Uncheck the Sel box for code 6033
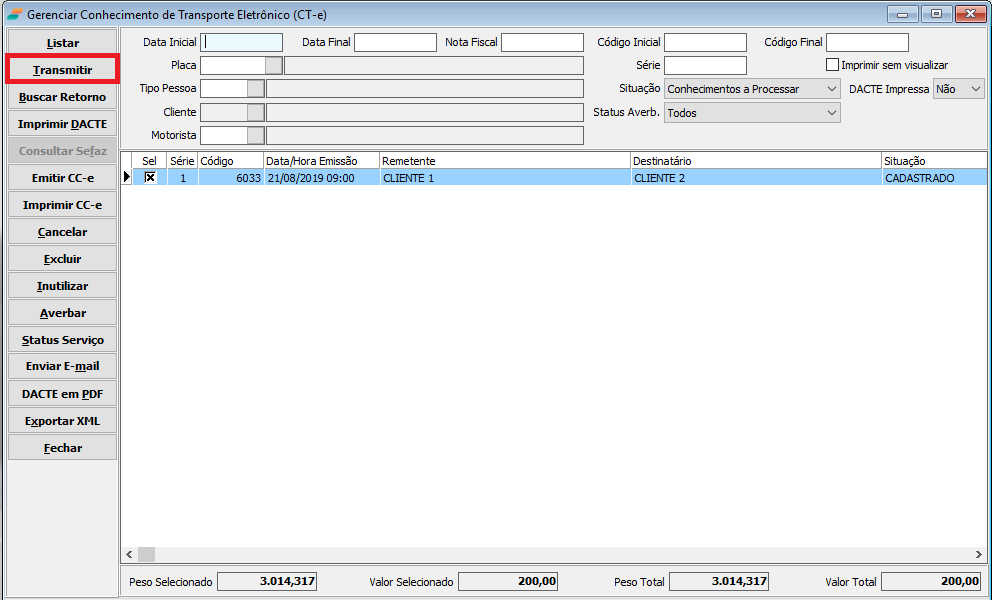This screenshot has width=992, height=600. pos(150,177)
